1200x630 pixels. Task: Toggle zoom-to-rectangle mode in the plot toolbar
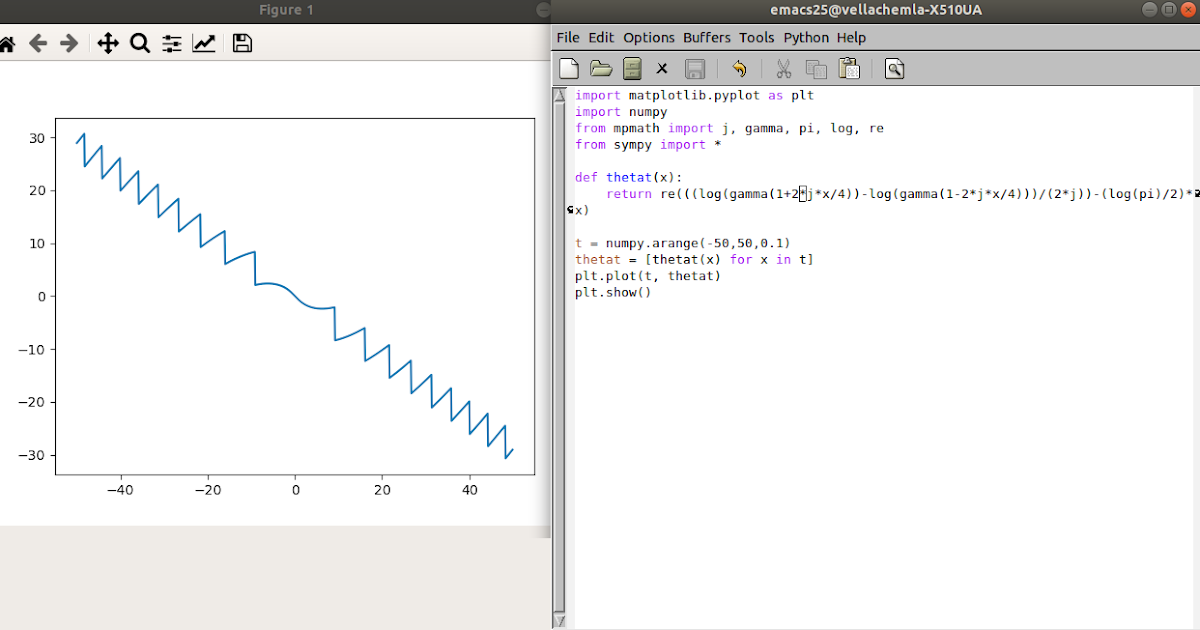pos(139,43)
